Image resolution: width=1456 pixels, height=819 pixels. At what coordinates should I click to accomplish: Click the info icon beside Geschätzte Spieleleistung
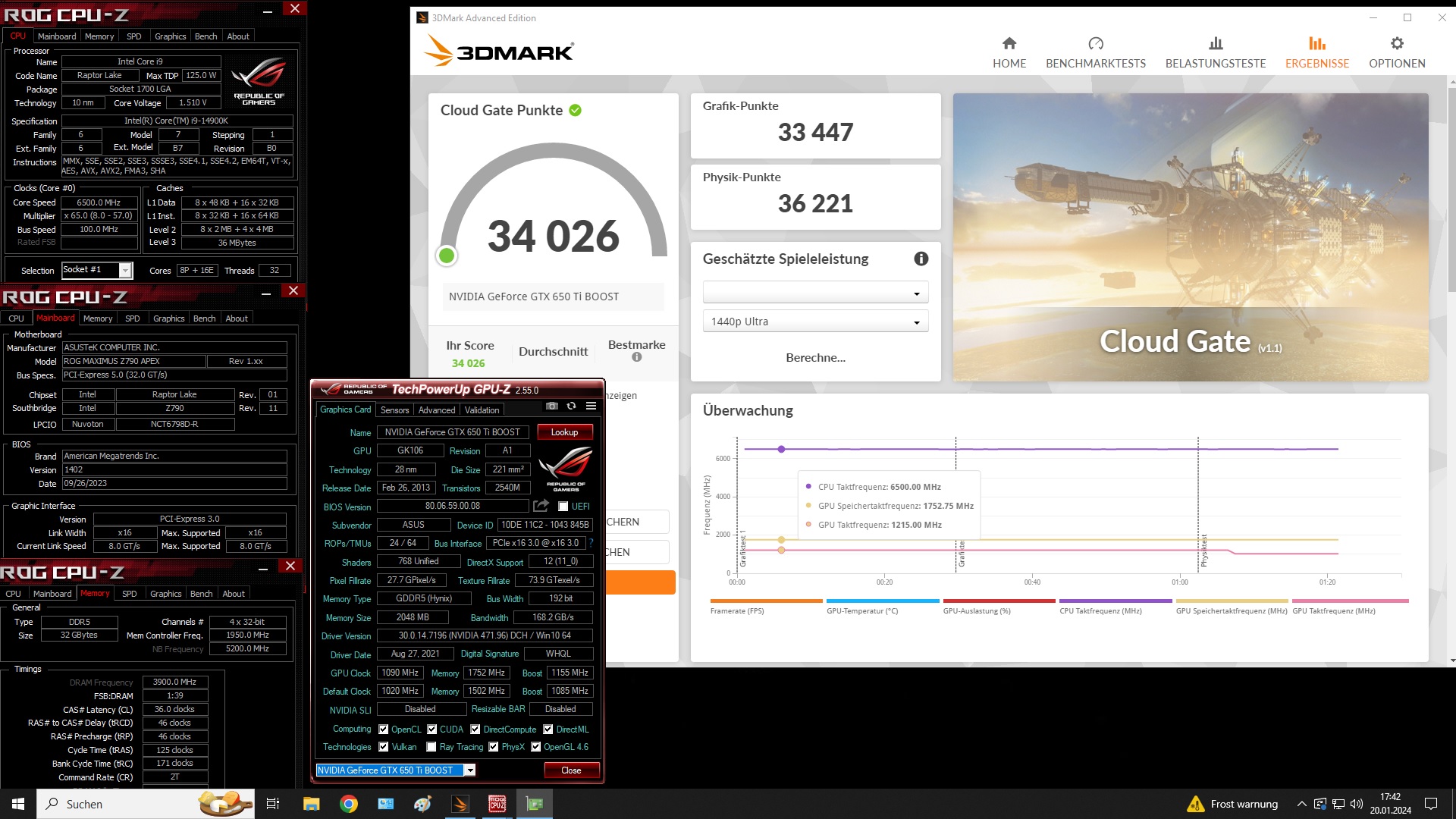(x=921, y=259)
